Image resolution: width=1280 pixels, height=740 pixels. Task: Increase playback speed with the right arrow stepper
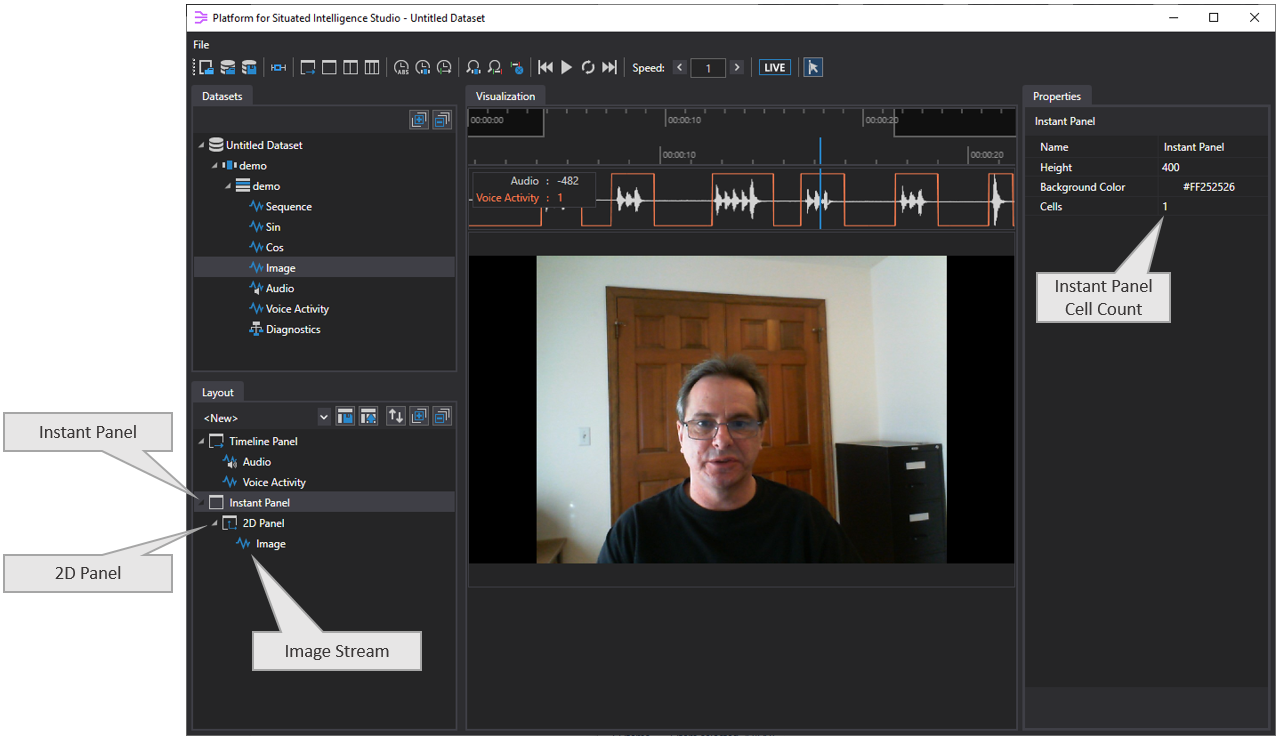pyautogui.click(x=737, y=67)
